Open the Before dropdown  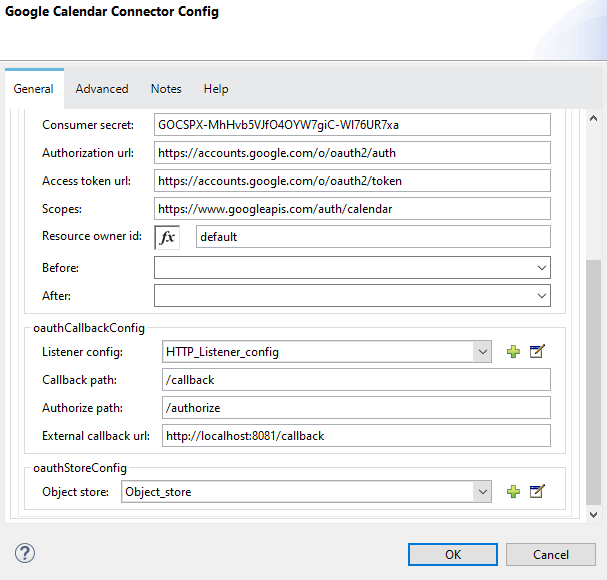tap(542, 268)
